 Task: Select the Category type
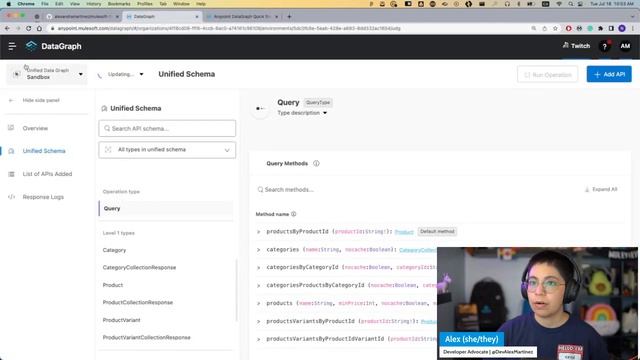click(114, 250)
